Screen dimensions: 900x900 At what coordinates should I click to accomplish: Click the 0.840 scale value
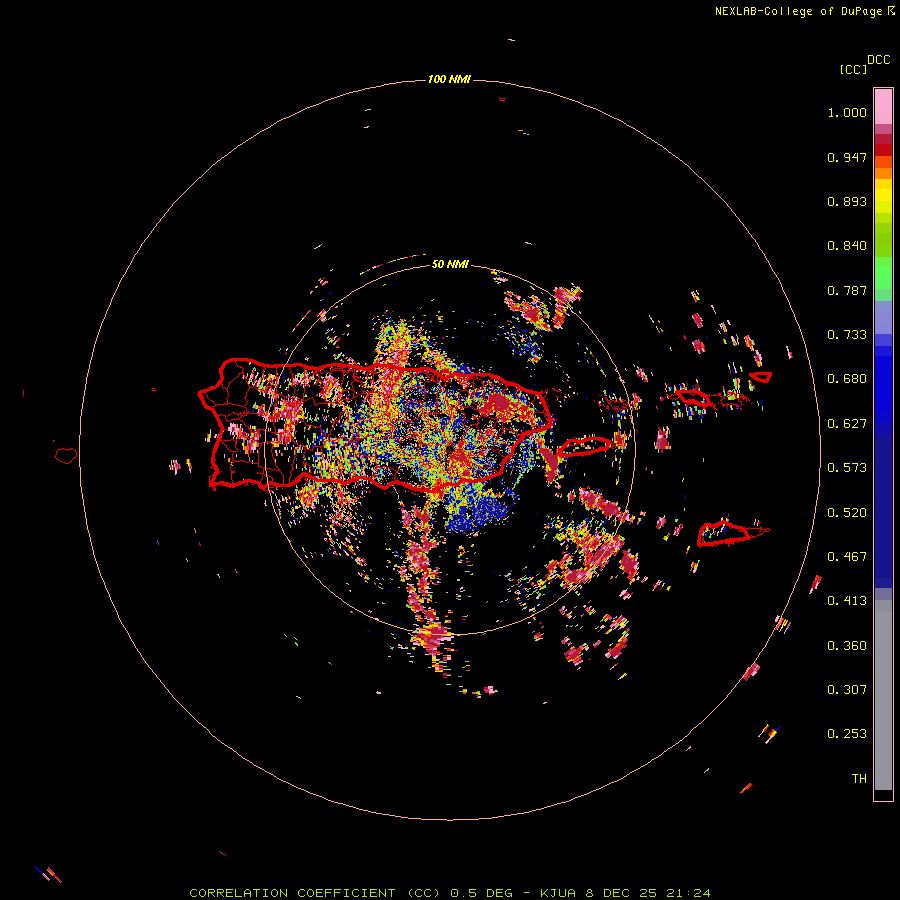847,246
